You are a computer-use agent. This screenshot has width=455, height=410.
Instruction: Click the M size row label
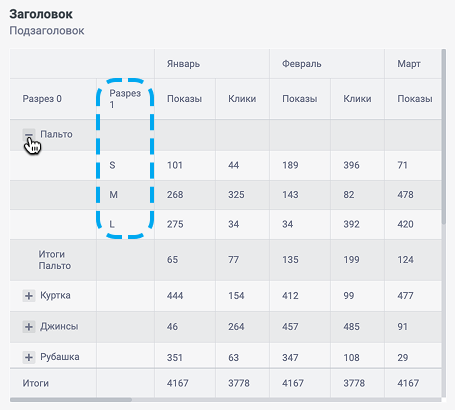(x=113, y=195)
